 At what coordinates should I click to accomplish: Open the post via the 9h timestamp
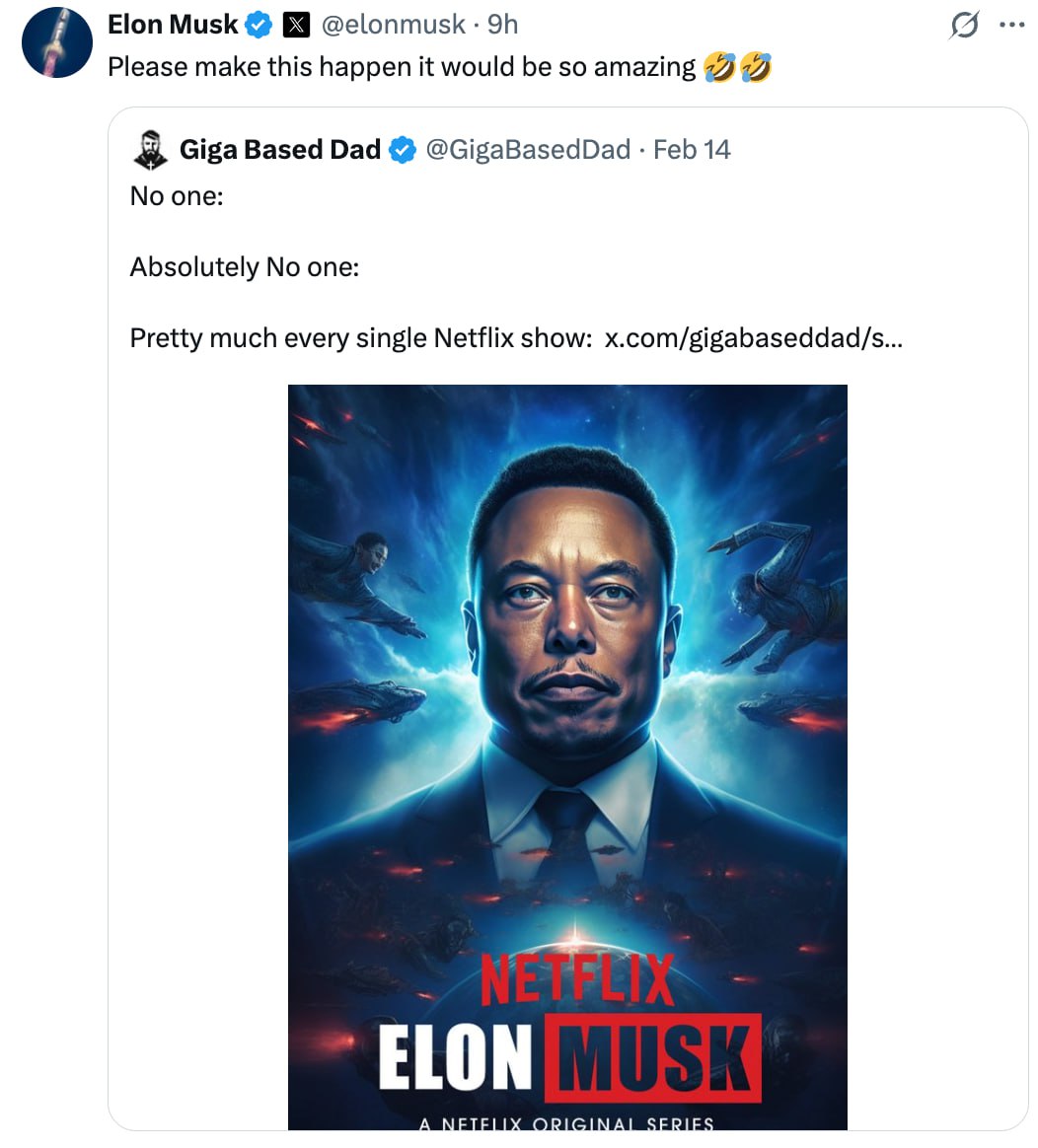[502, 25]
